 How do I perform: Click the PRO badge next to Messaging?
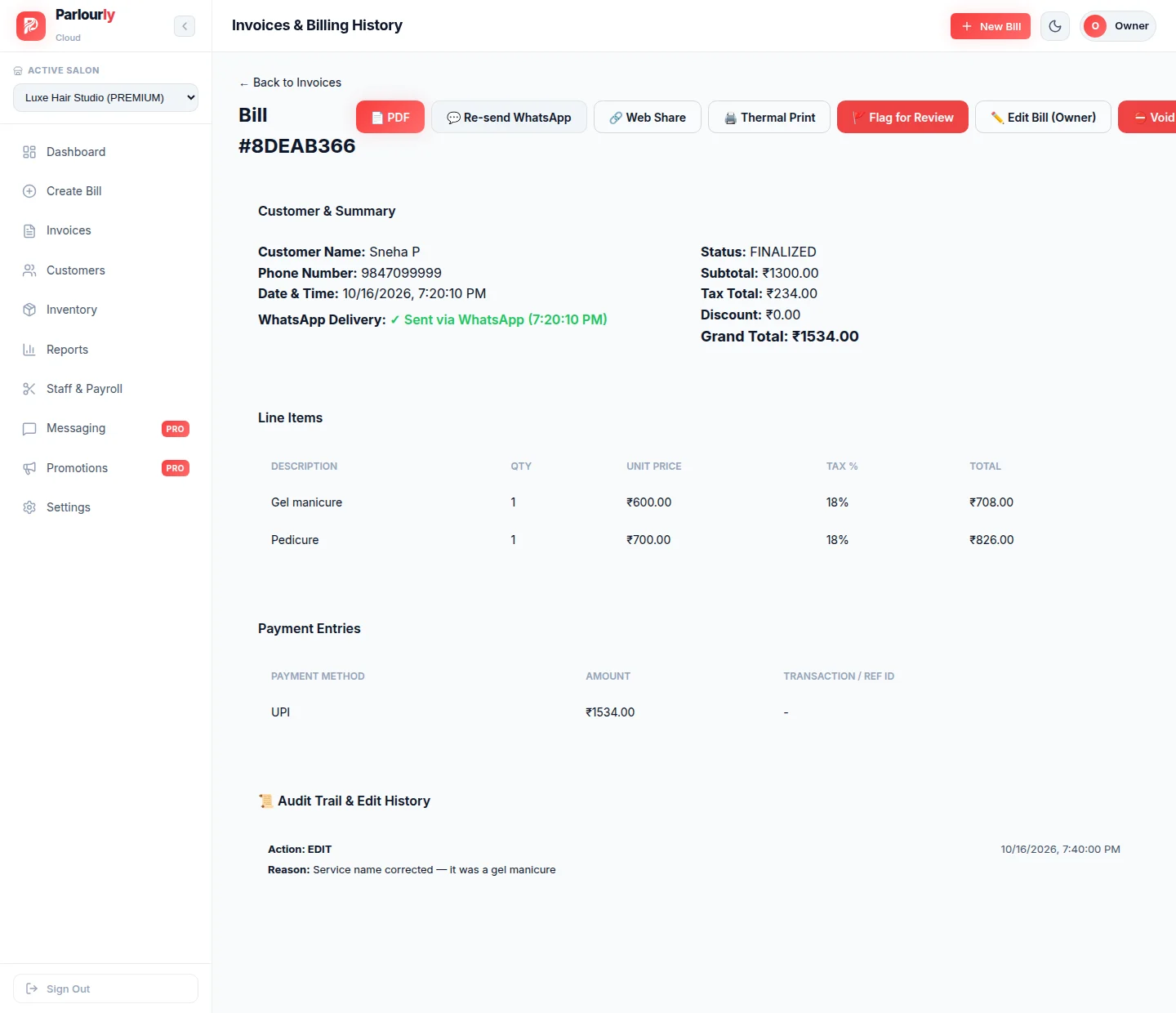pos(176,429)
